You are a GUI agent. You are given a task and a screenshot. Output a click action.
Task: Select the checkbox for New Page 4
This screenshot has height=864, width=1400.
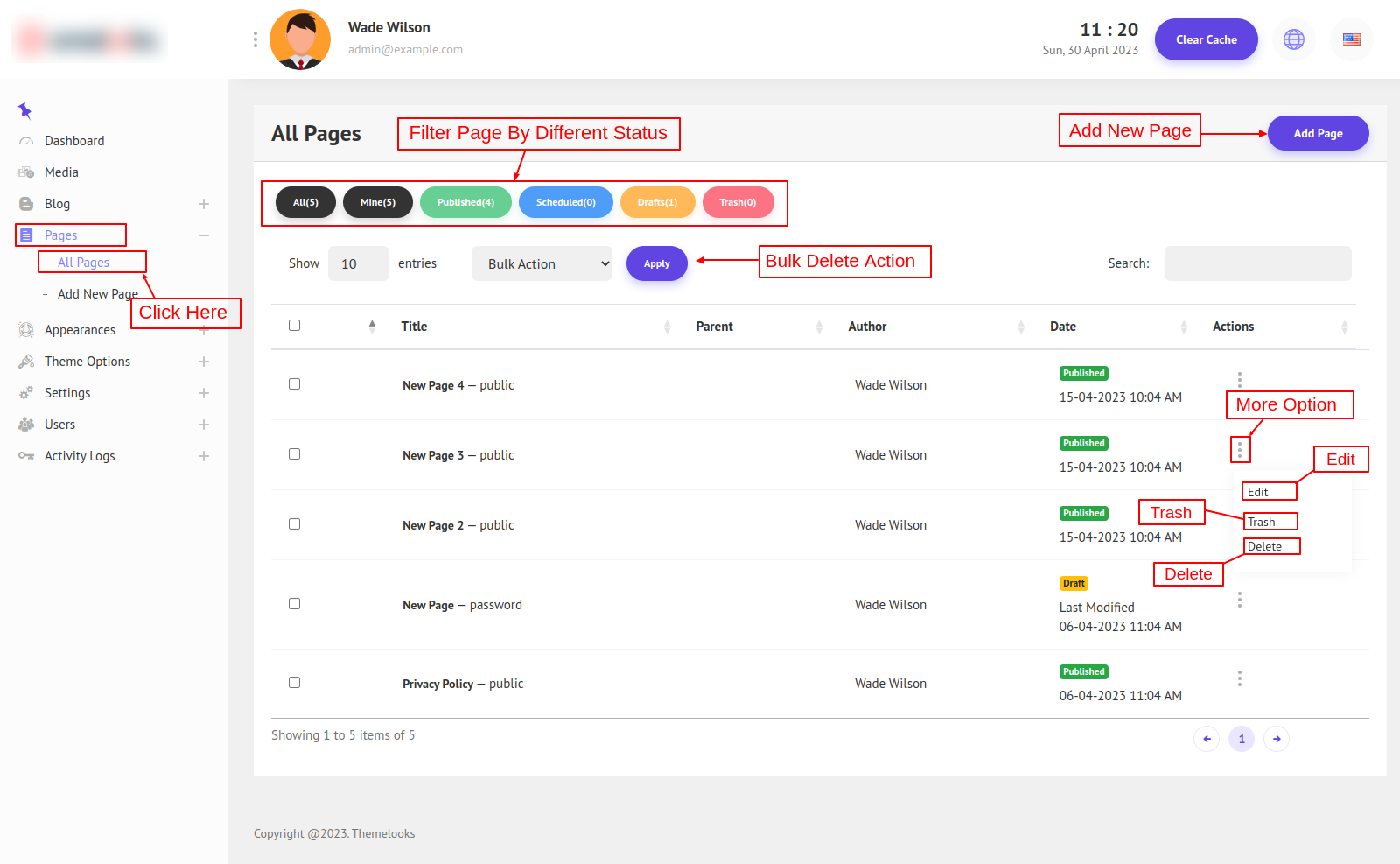click(295, 384)
